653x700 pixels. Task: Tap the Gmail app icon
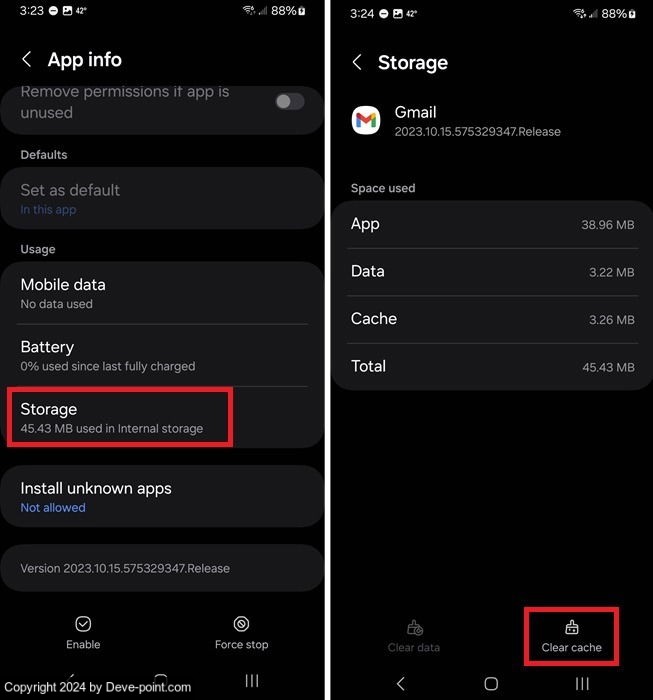point(366,120)
